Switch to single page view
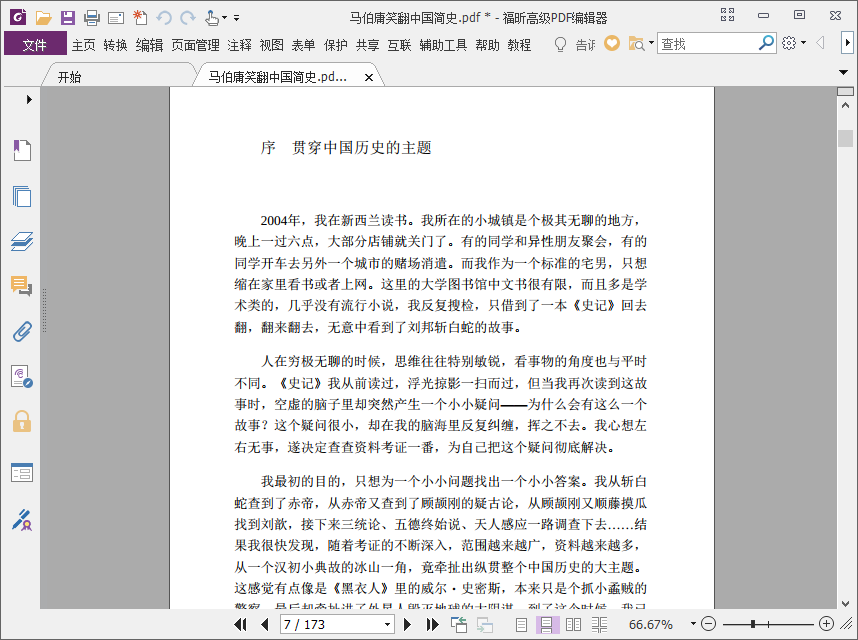858x640 pixels. click(521, 624)
